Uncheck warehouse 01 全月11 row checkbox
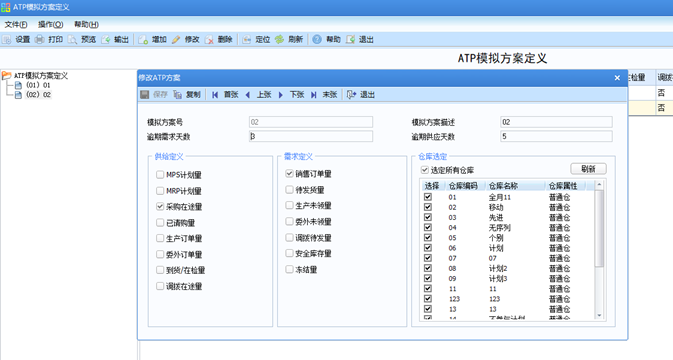The height and width of the screenshot is (360, 673). 428,197
